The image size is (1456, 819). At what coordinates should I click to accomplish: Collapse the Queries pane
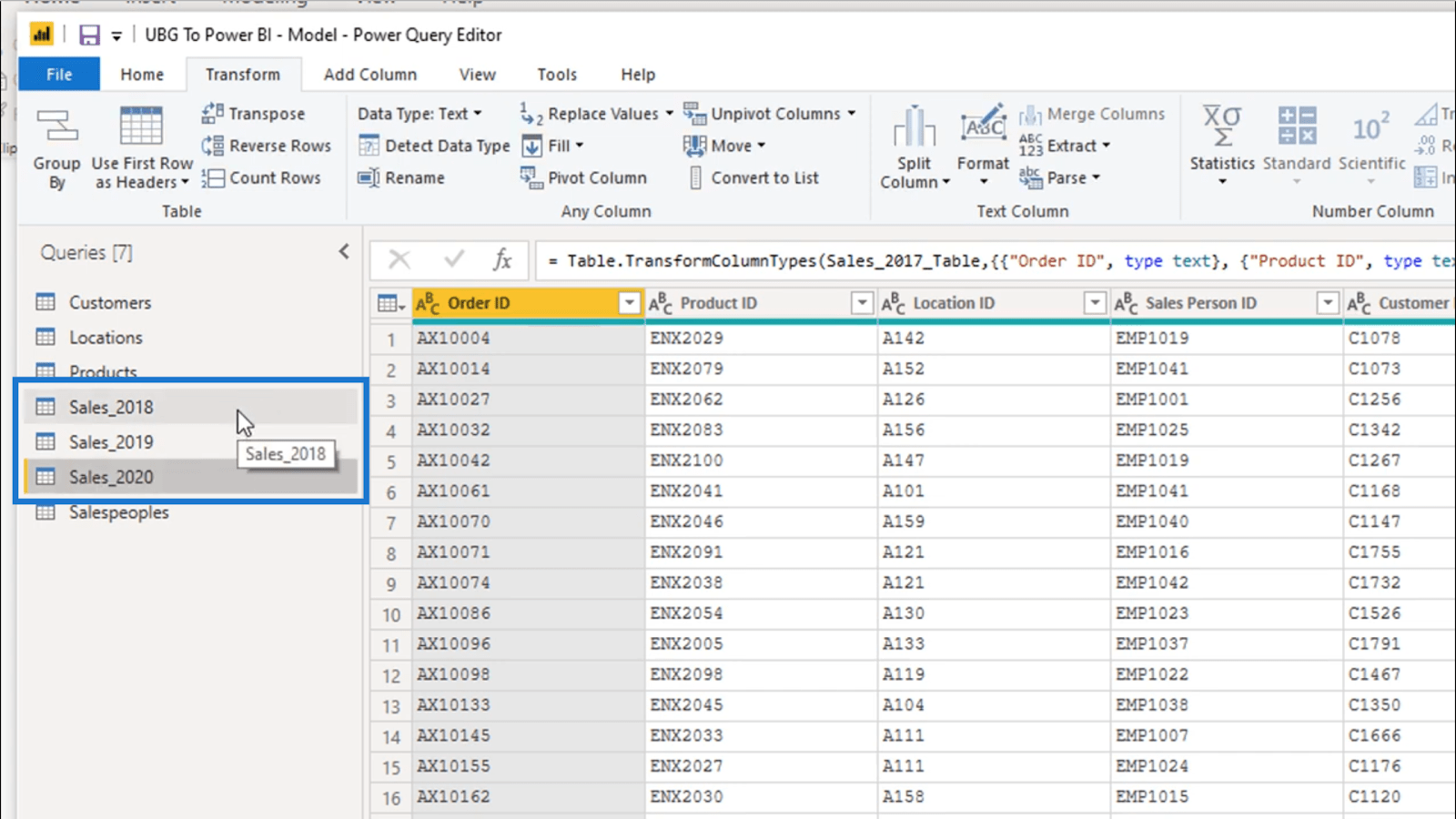click(344, 252)
